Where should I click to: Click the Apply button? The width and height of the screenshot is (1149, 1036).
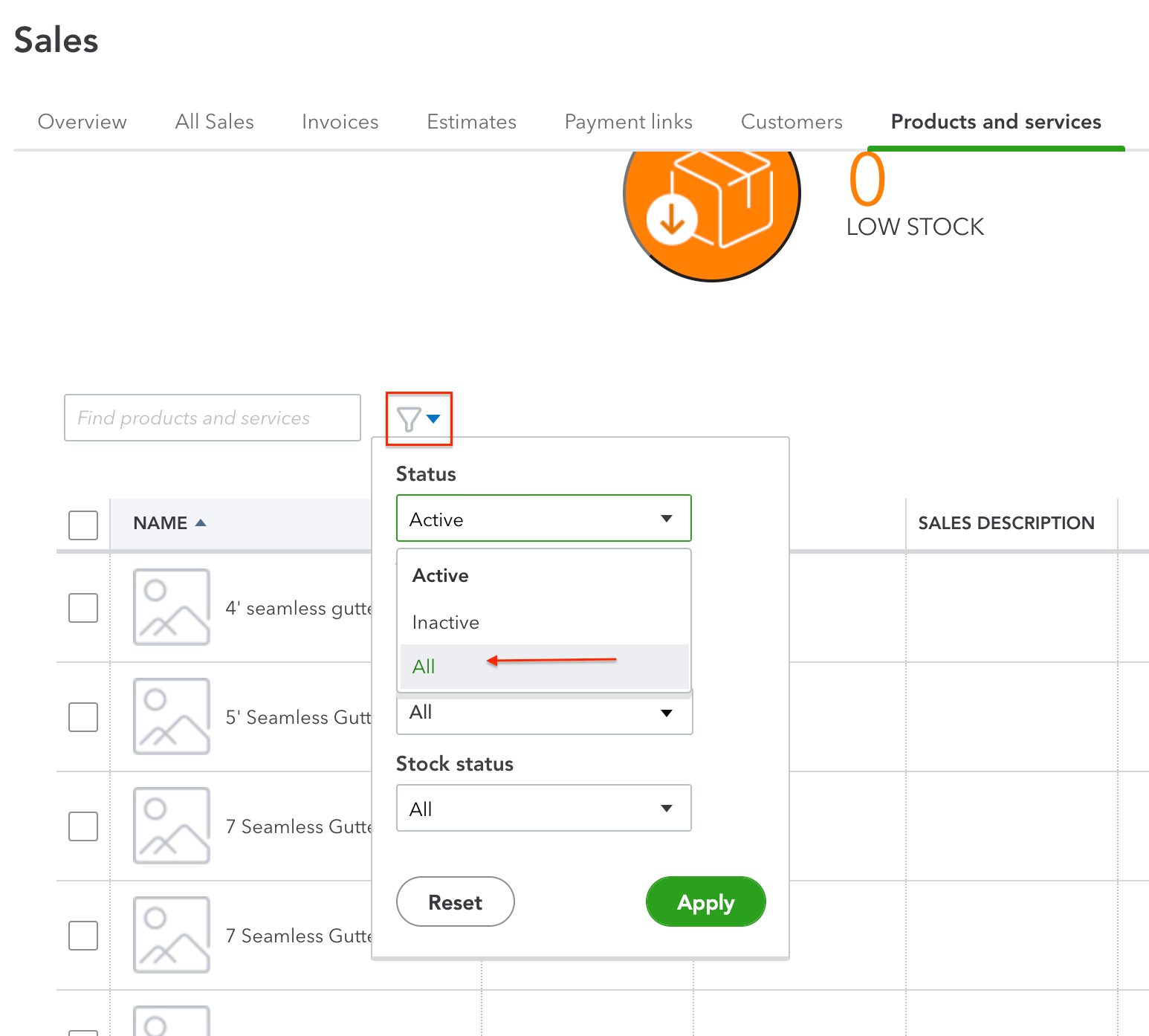pyautogui.click(x=705, y=901)
